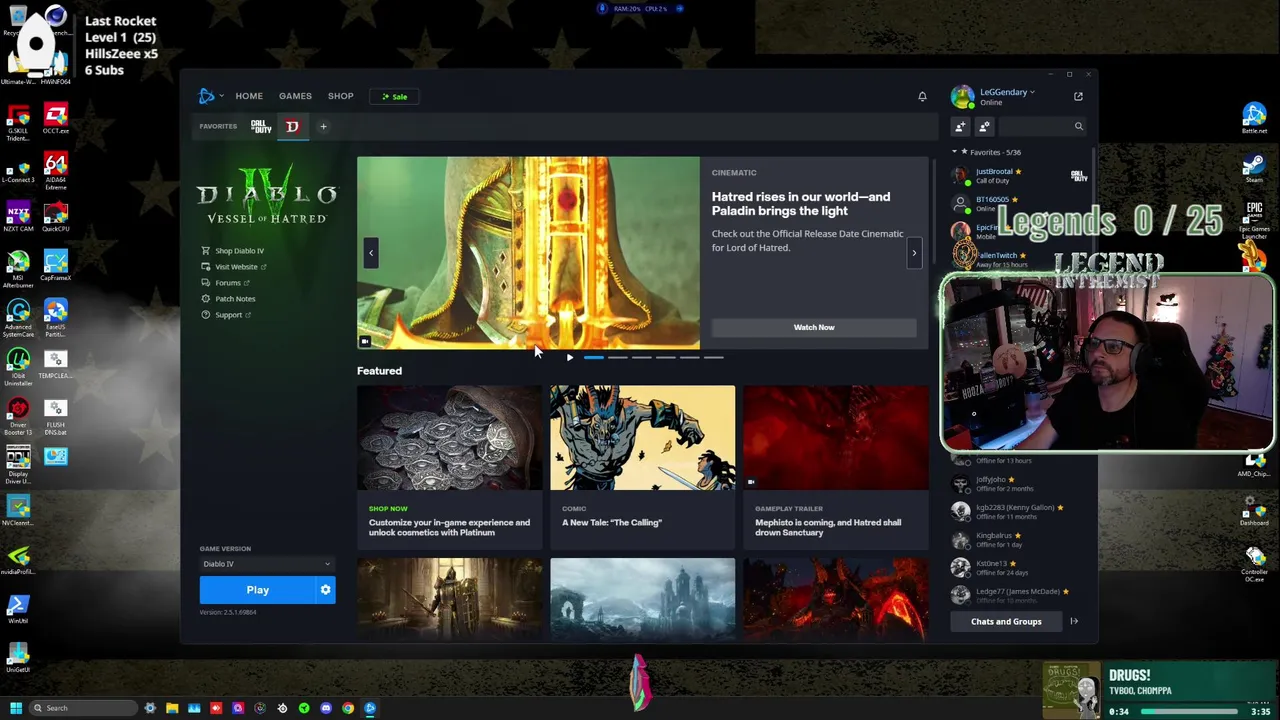Screen dimensions: 1280x720
Task: Go to the HOME tab
Action: point(249,96)
